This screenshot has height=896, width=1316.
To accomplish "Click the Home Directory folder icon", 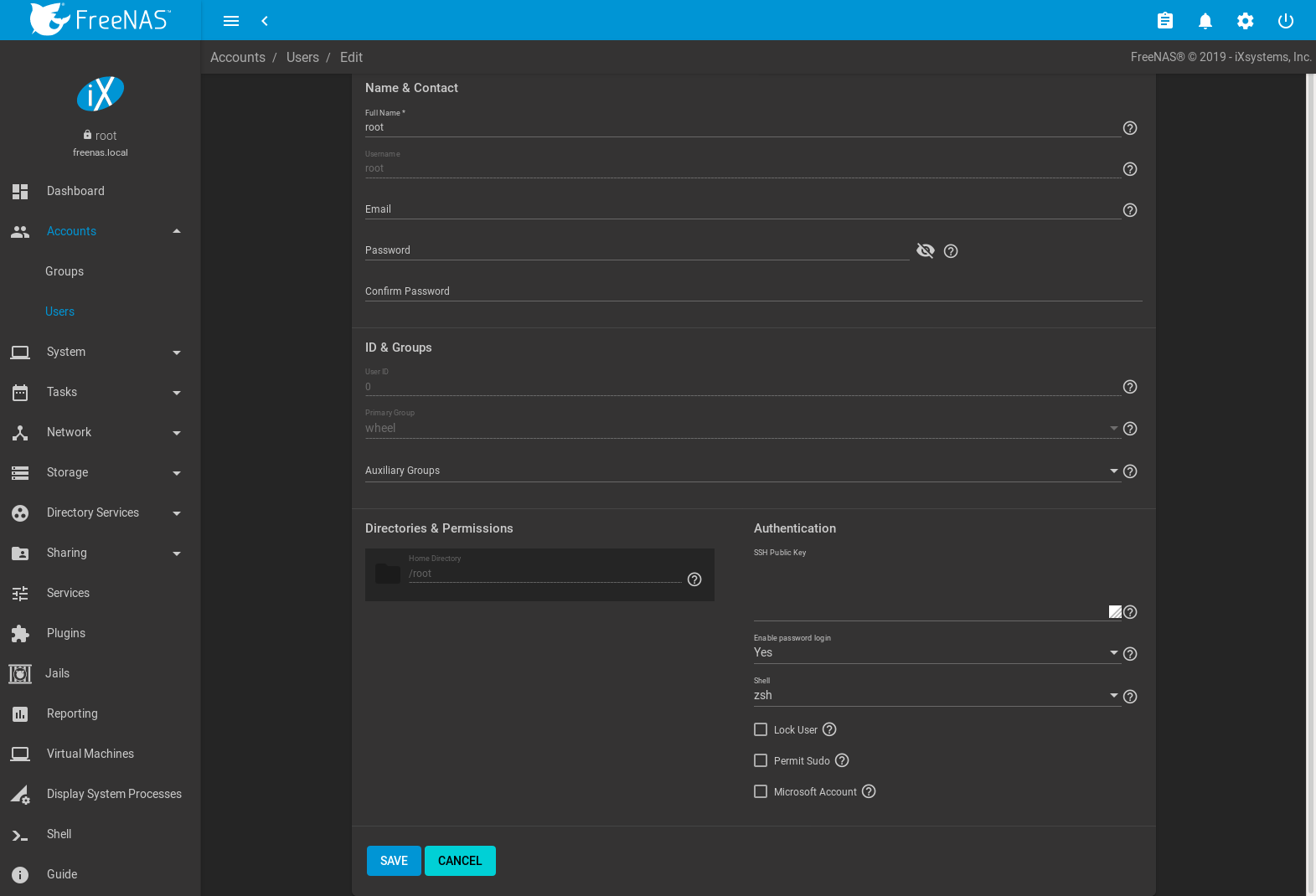I will pos(388,574).
